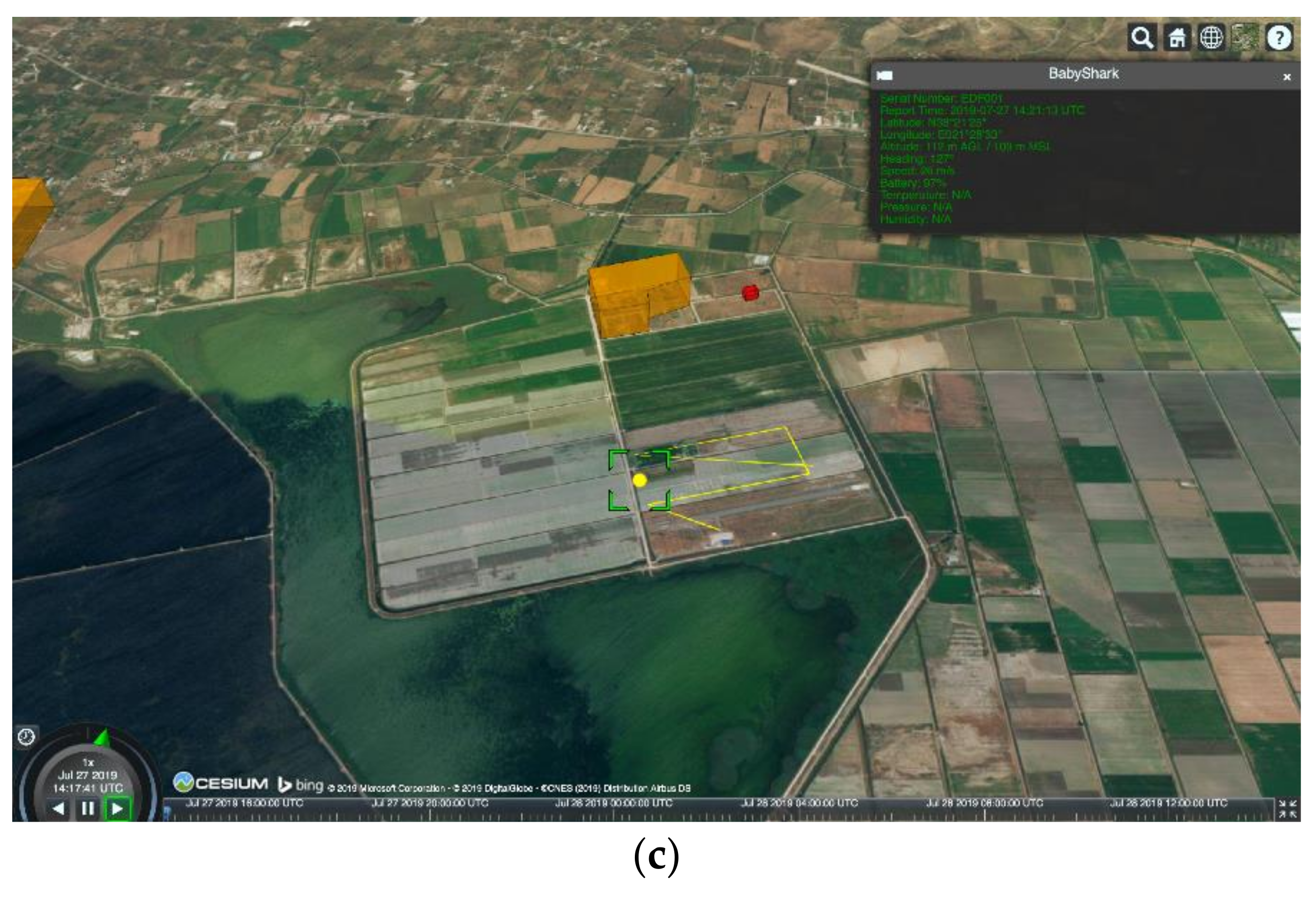Click the Cesium logo link

pos(221,783)
